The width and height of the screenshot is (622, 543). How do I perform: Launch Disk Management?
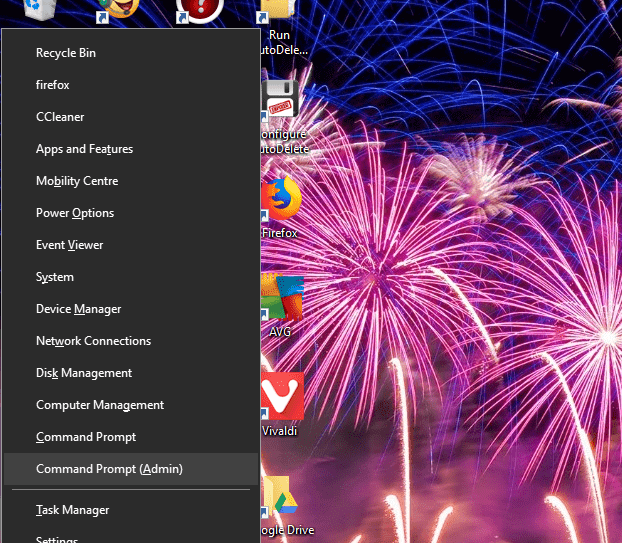[x=131, y=373]
